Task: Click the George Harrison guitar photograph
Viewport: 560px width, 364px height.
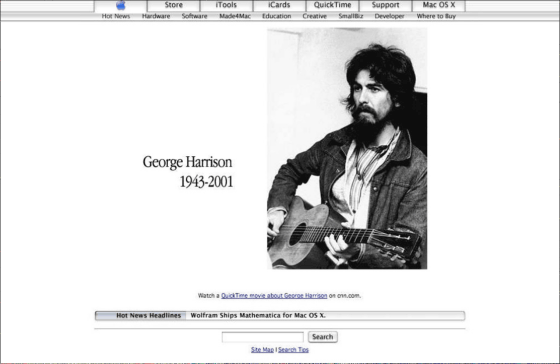Action: pyautogui.click(x=347, y=148)
